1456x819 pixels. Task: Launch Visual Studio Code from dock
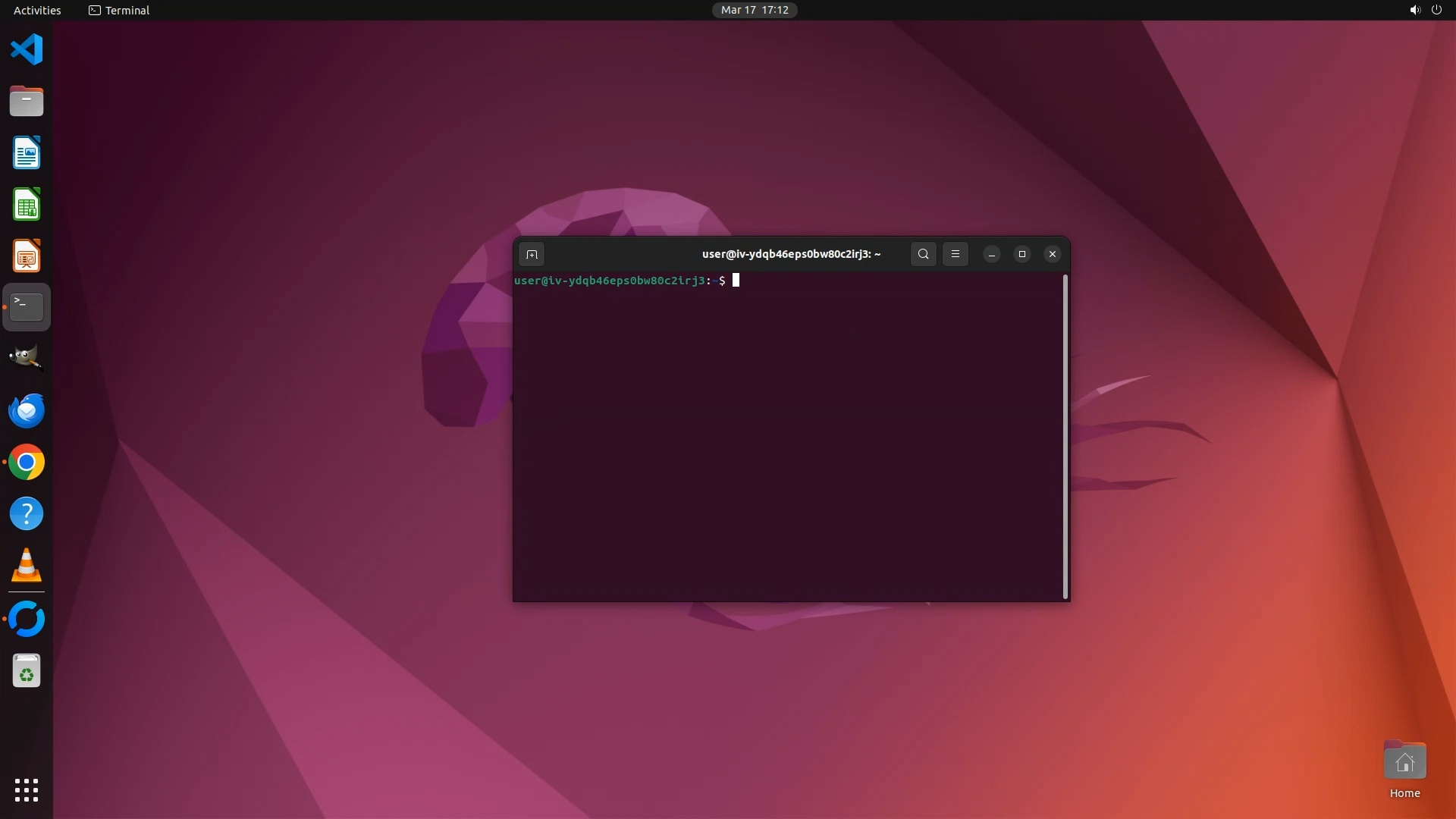27,50
